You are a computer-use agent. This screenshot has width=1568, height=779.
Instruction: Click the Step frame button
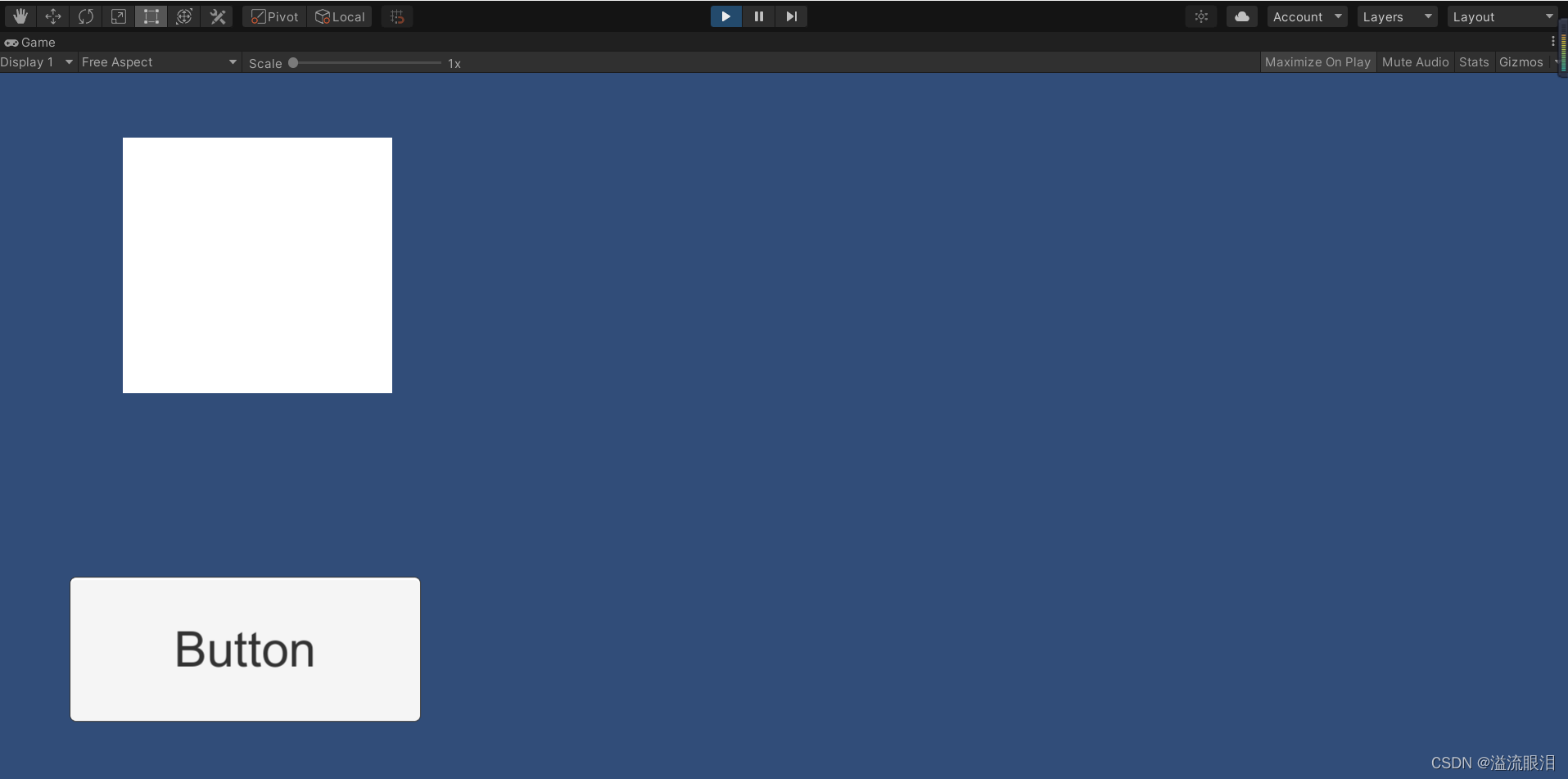pyautogui.click(x=791, y=16)
